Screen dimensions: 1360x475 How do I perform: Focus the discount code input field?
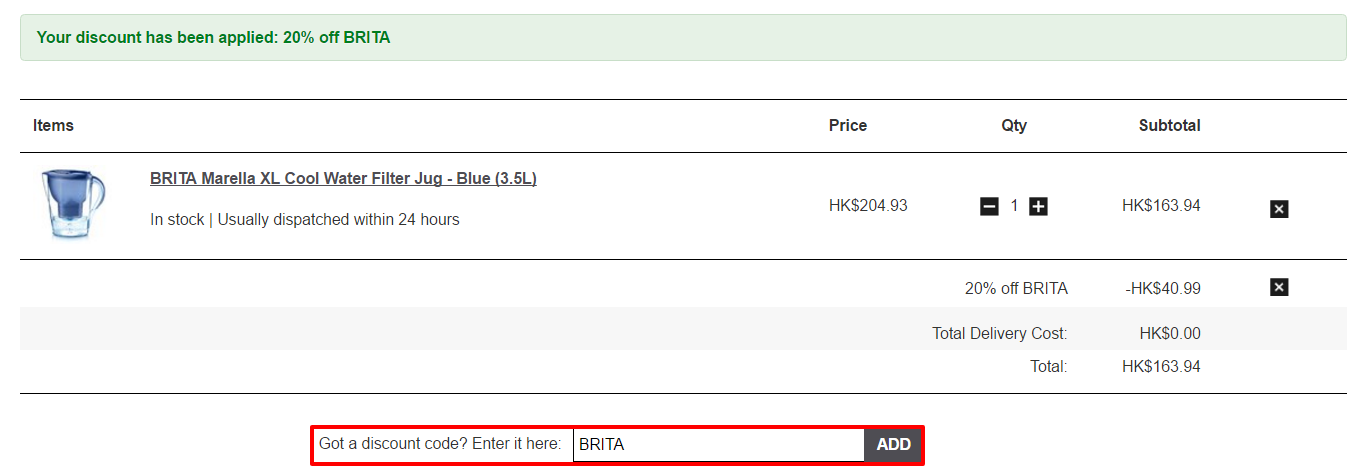coord(718,445)
